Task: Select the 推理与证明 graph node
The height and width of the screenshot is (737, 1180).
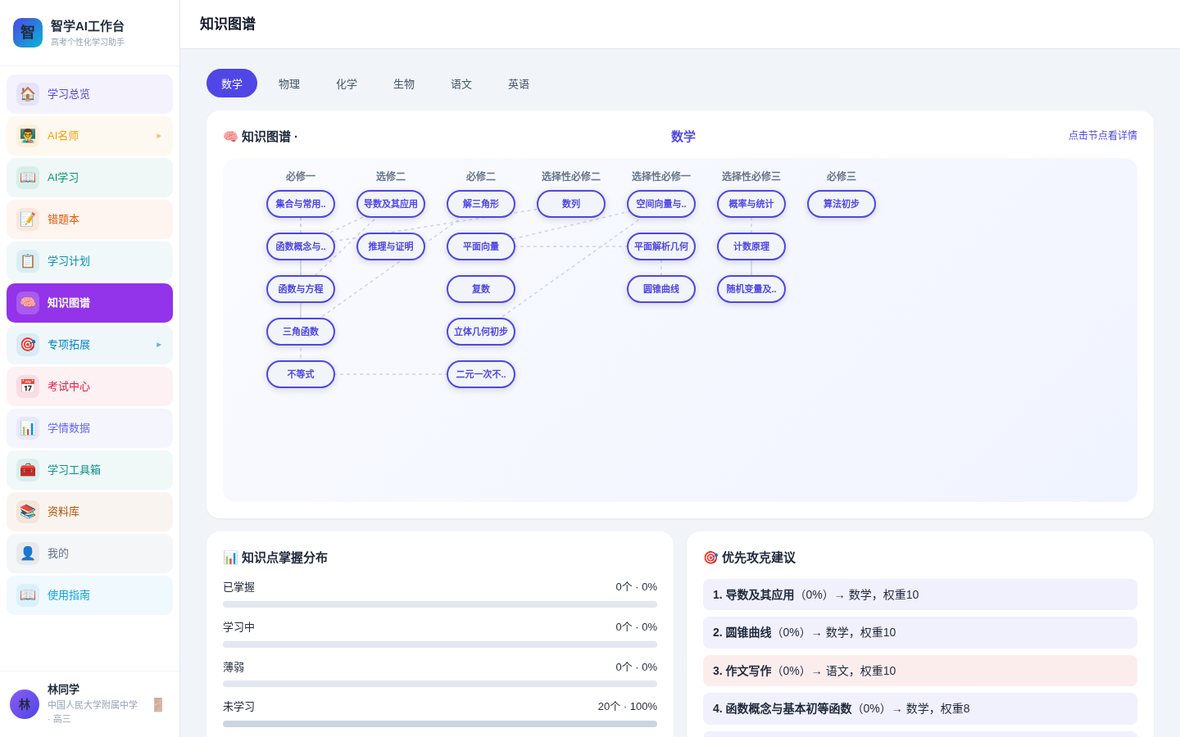Action: tap(391, 246)
